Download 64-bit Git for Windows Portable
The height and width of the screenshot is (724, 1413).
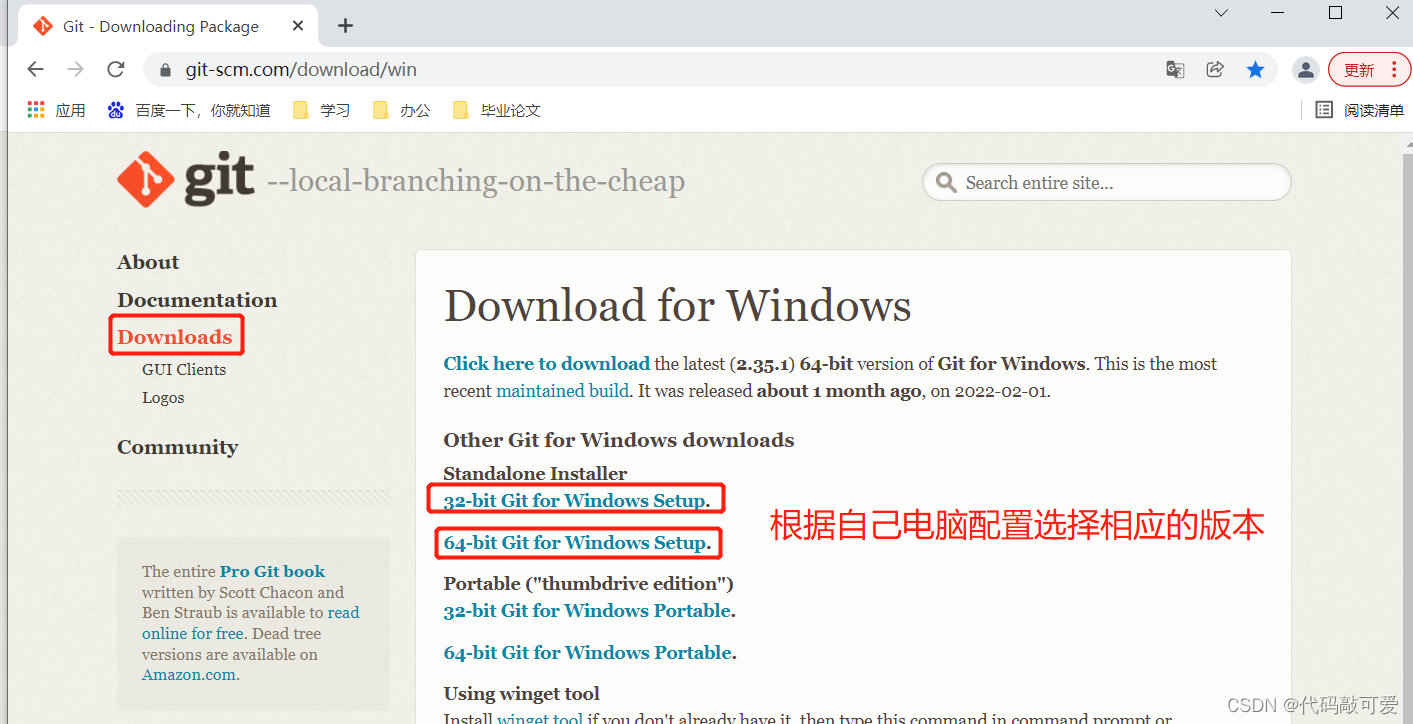(588, 653)
